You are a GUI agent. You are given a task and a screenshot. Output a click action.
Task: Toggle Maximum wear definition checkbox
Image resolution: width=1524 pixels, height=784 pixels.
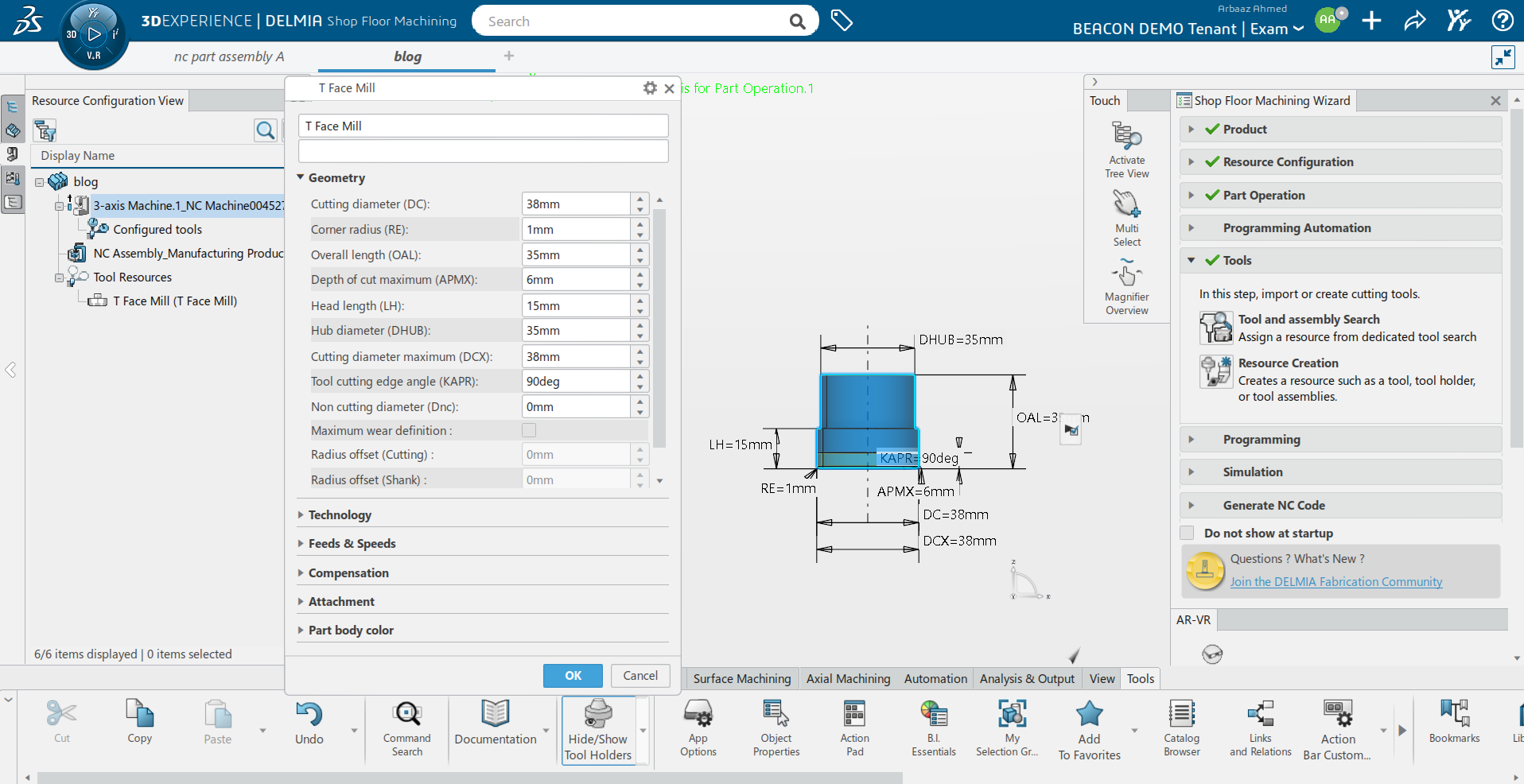(529, 430)
